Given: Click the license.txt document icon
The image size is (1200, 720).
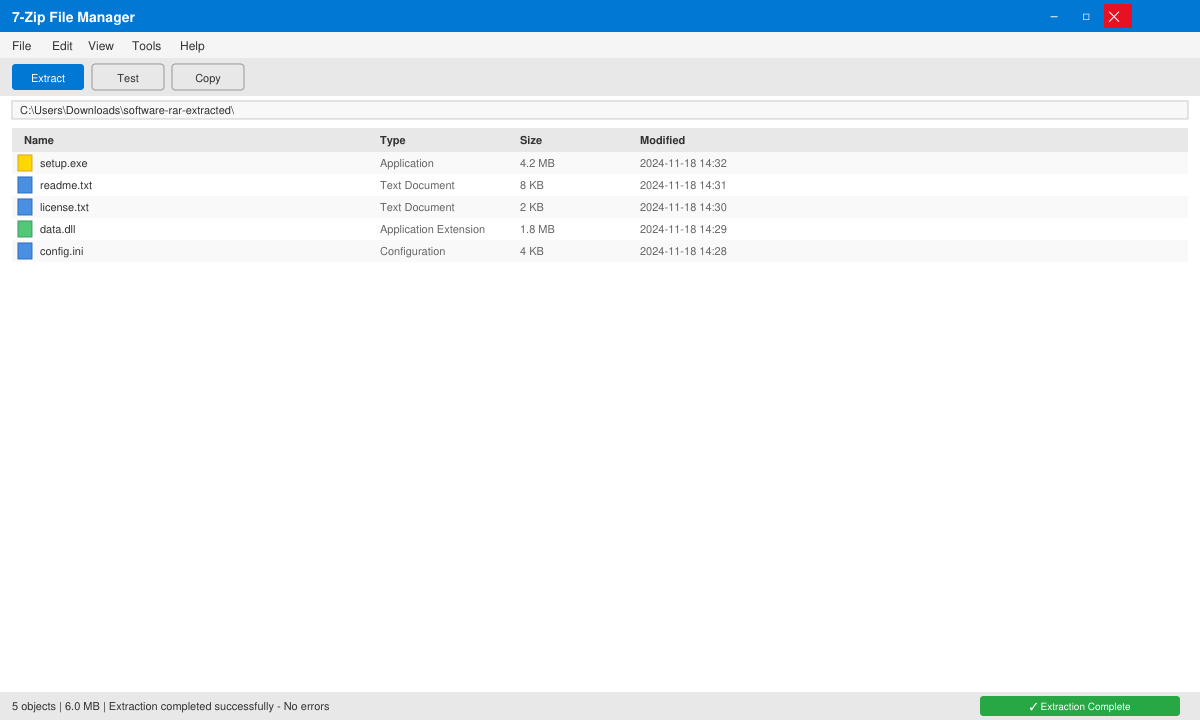Looking at the screenshot, I should coord(25,207).
